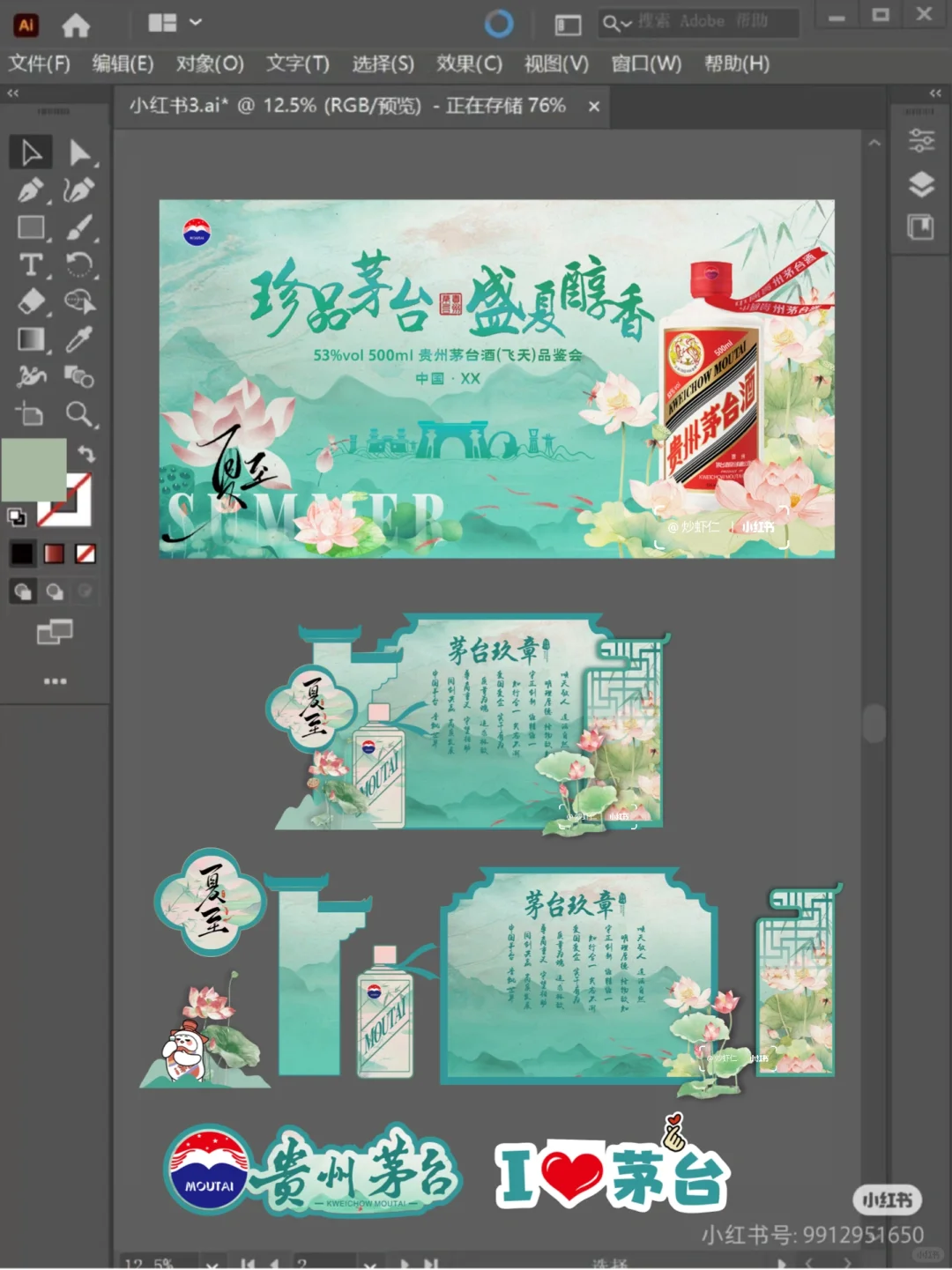Screen dimensions: 952x1270
Task: Open 帮助(H) menu
Action: pos(737,63)
